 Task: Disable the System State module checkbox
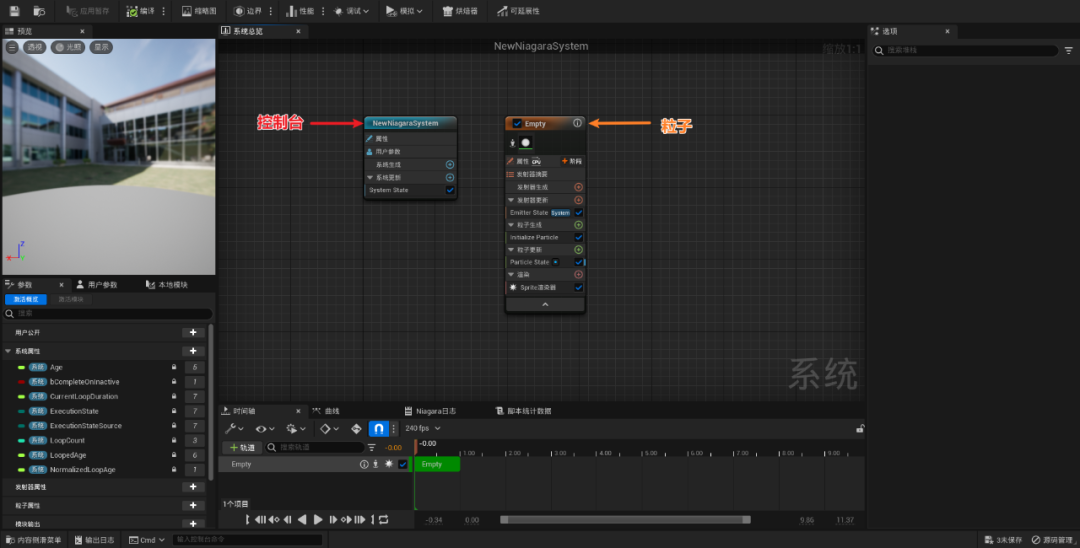pyautogui.click(x=450, y=190)
